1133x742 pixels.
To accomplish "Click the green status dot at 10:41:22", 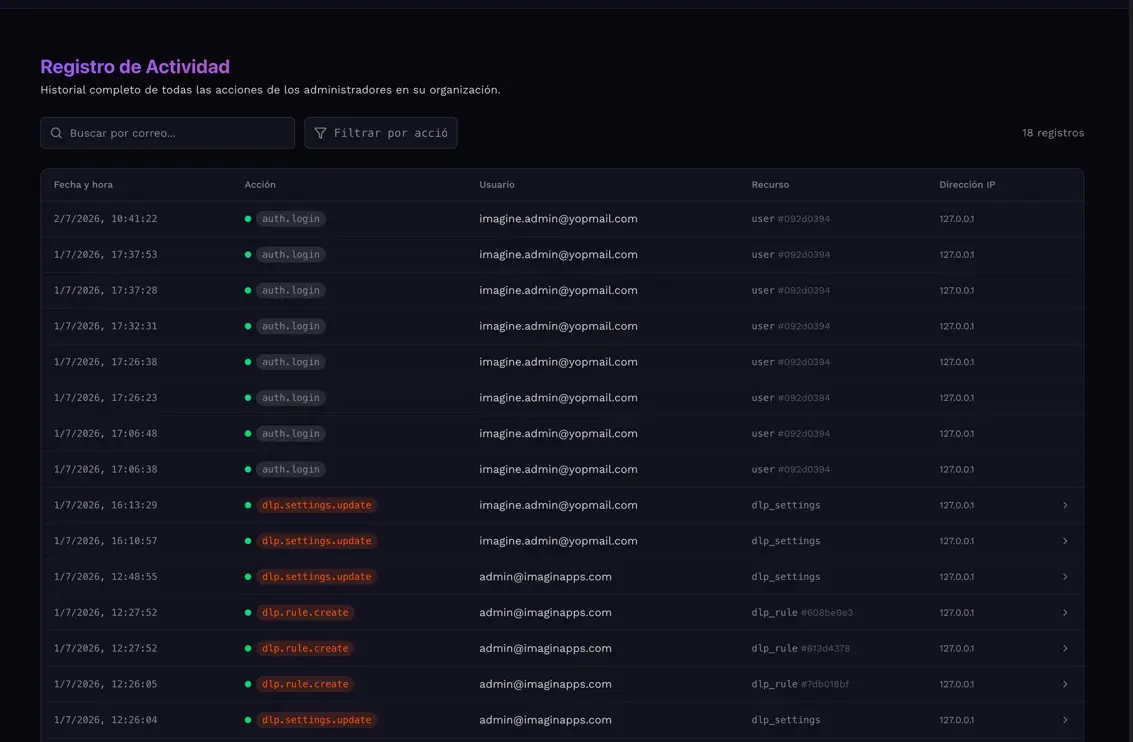I will [248, 219].
